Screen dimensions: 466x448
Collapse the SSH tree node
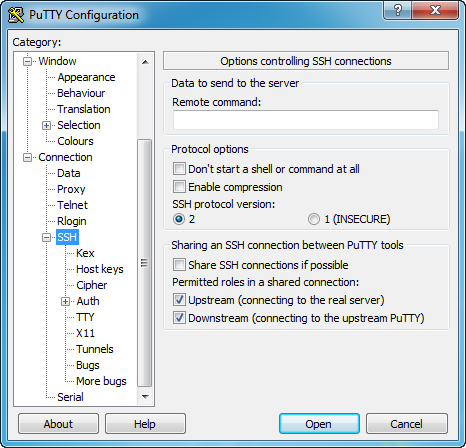pos(46,237)
